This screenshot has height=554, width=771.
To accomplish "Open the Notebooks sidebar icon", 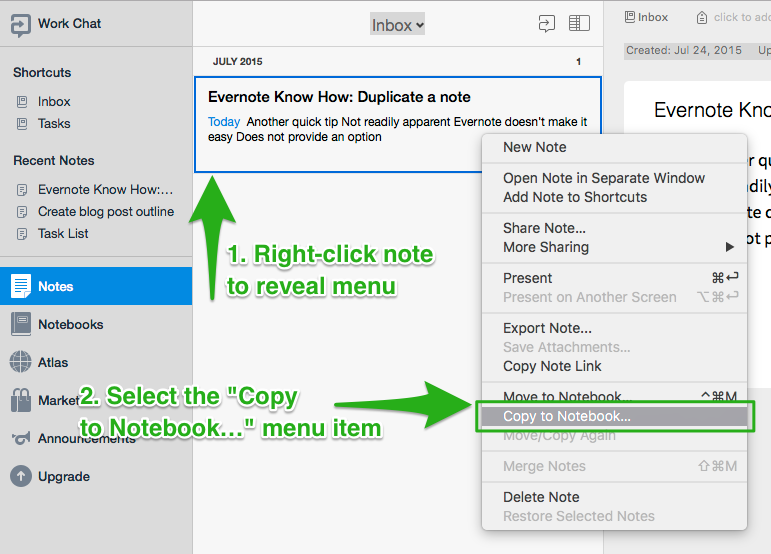I will pos(21,324).
